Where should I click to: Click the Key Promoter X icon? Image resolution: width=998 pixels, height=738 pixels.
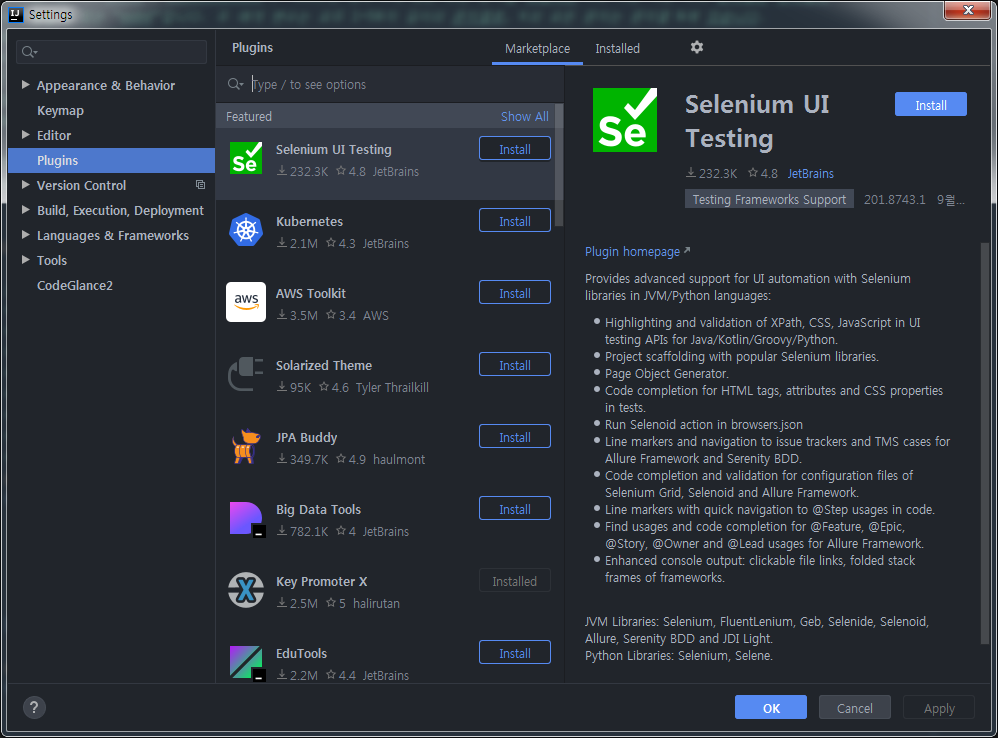246,590
